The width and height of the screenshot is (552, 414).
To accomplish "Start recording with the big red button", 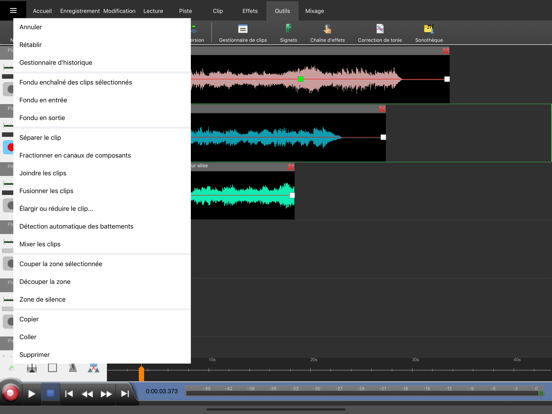I will click(x=10, y=393).
